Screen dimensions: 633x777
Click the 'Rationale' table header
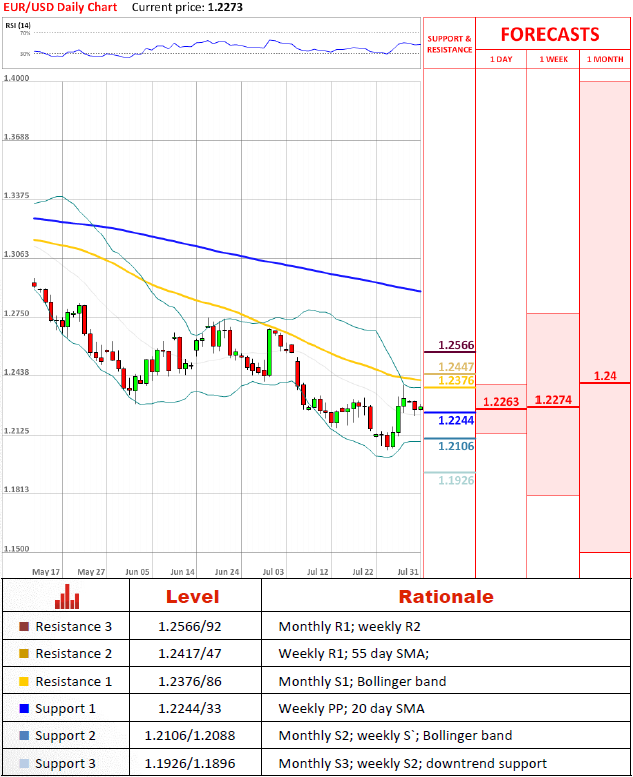coord(446,597)
